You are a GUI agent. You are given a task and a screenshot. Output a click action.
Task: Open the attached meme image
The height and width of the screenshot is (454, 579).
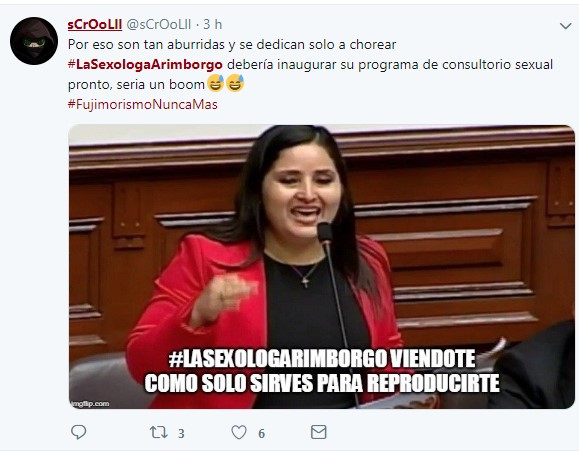[322, 266]
